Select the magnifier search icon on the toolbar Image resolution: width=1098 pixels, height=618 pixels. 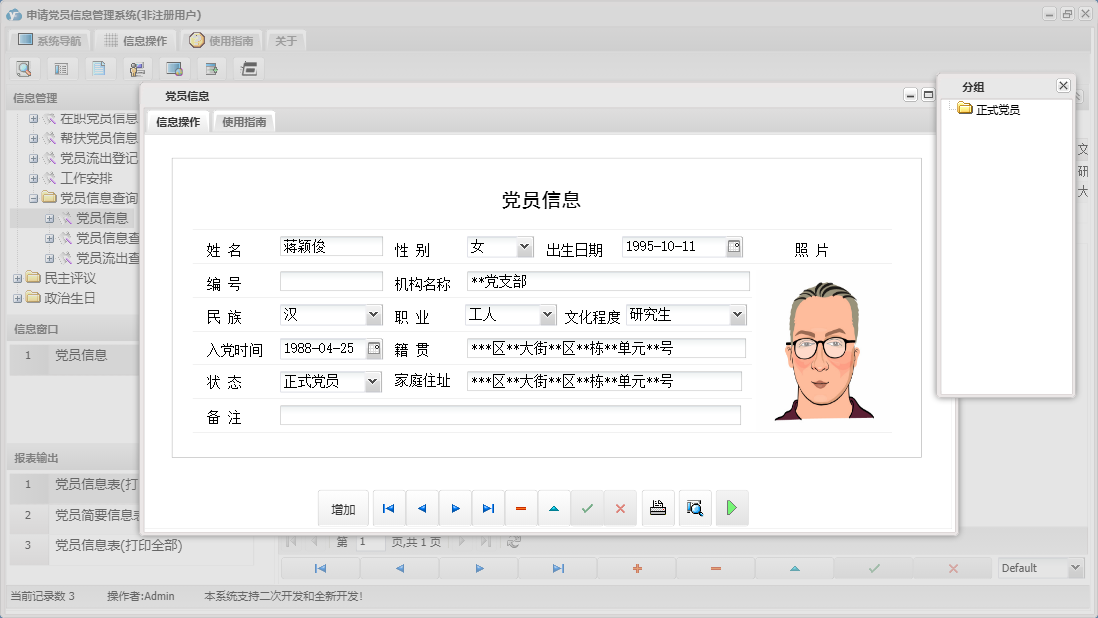pyautogui.click(x=24, y=68)
